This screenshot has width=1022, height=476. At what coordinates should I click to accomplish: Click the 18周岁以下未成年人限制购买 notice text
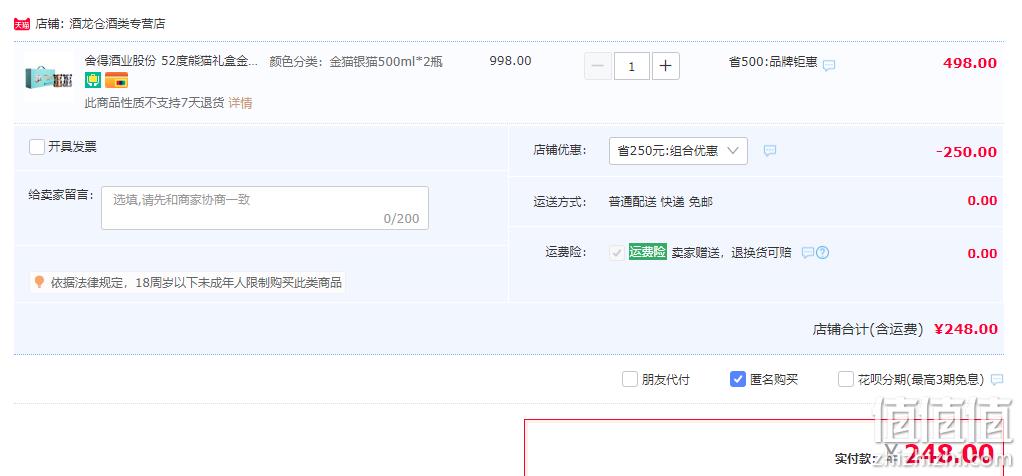tap(196, 282)
